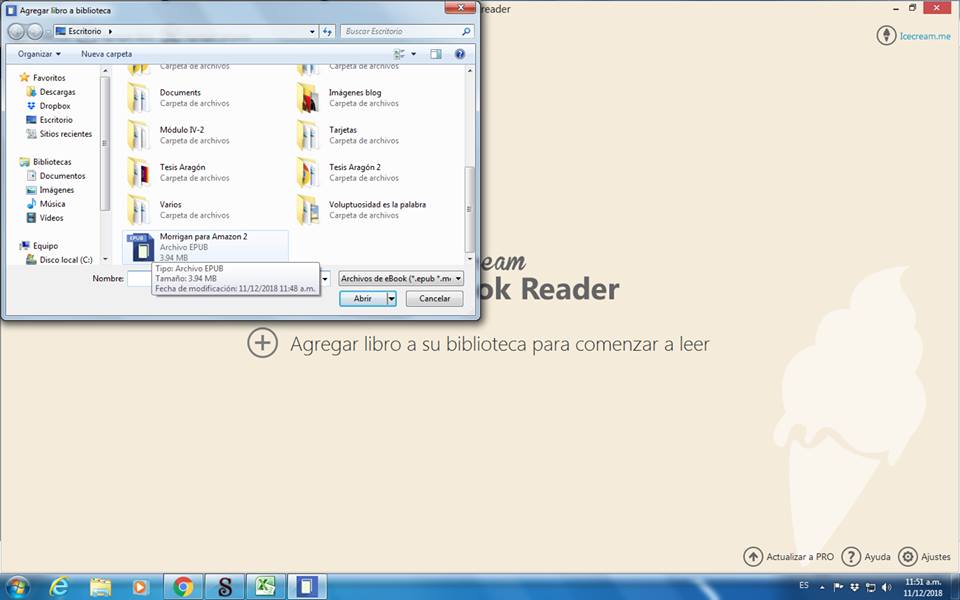Click the plus icon to add book

pyautogui.click(x=262, y=343)
